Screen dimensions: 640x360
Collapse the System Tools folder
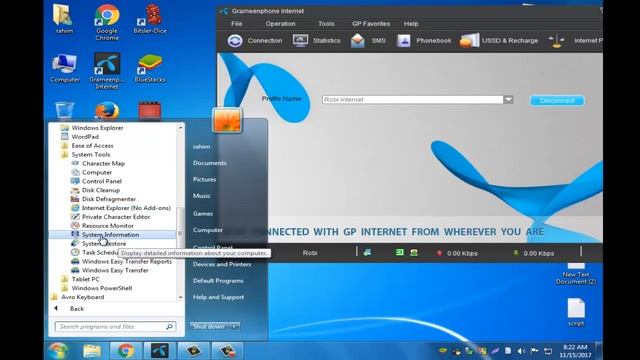[91, 155]
